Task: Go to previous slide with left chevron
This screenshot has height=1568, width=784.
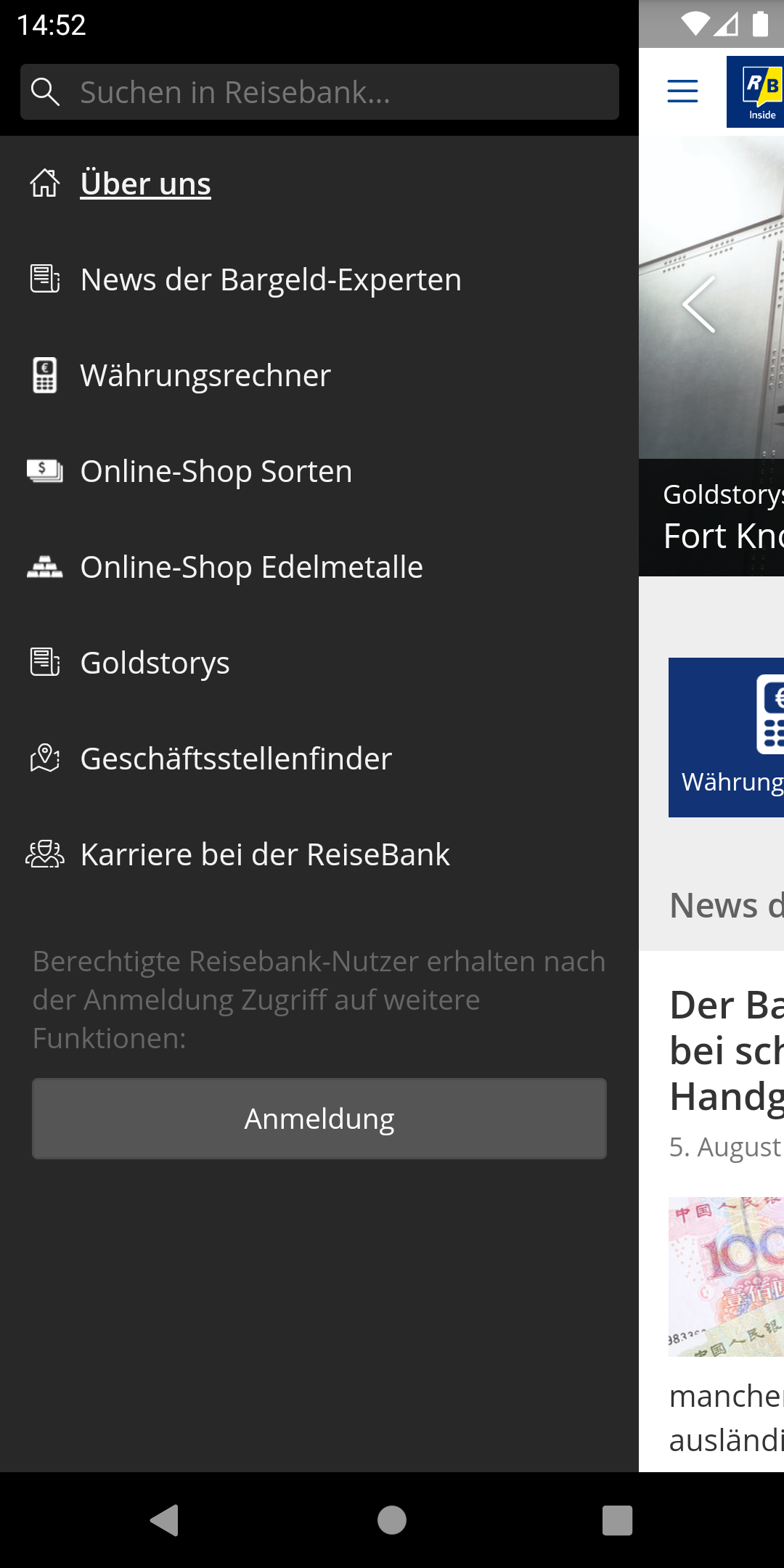Action: click(x=699, y=304)
